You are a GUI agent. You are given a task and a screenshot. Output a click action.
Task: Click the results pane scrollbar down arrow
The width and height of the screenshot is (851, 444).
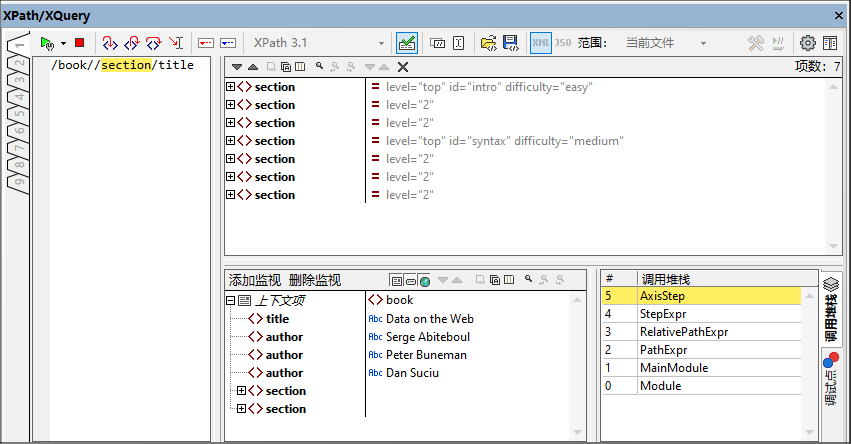(834, 246)
